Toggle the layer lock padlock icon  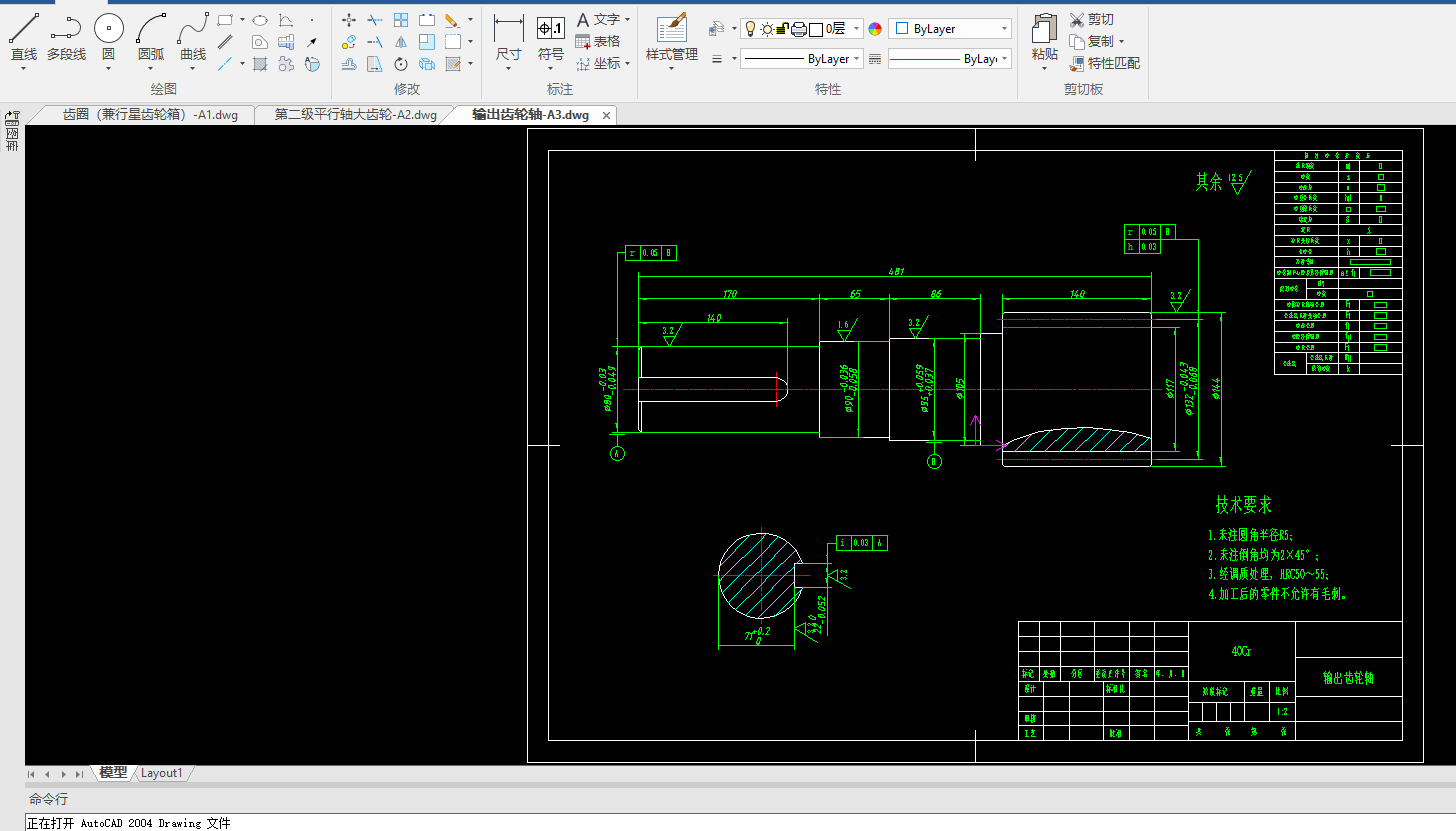coord(783,29)
